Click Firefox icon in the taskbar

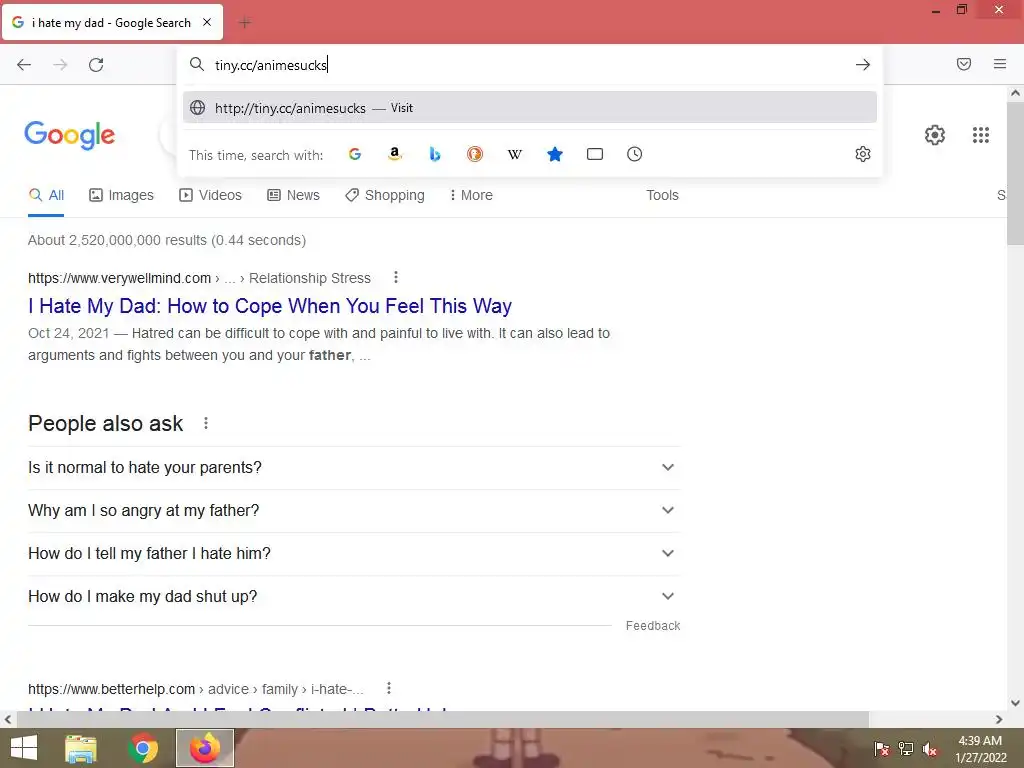click(x=205, y=748)
